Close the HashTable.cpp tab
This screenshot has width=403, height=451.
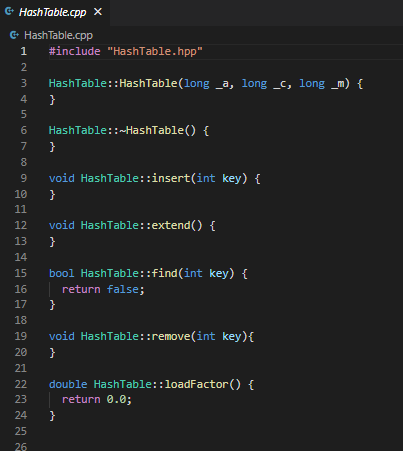coord(98,12)
